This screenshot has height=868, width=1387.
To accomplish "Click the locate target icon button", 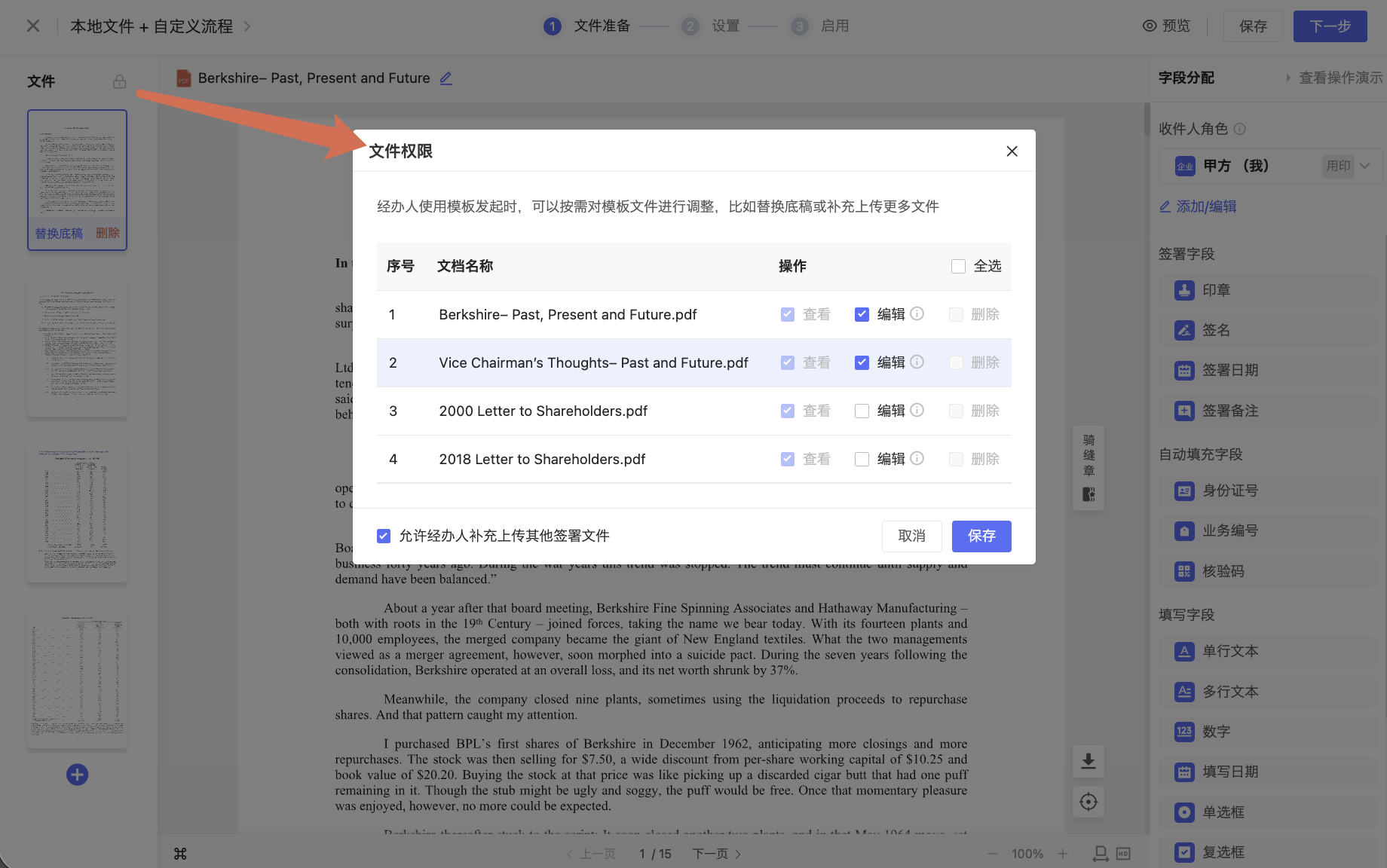I will 1088,802.
